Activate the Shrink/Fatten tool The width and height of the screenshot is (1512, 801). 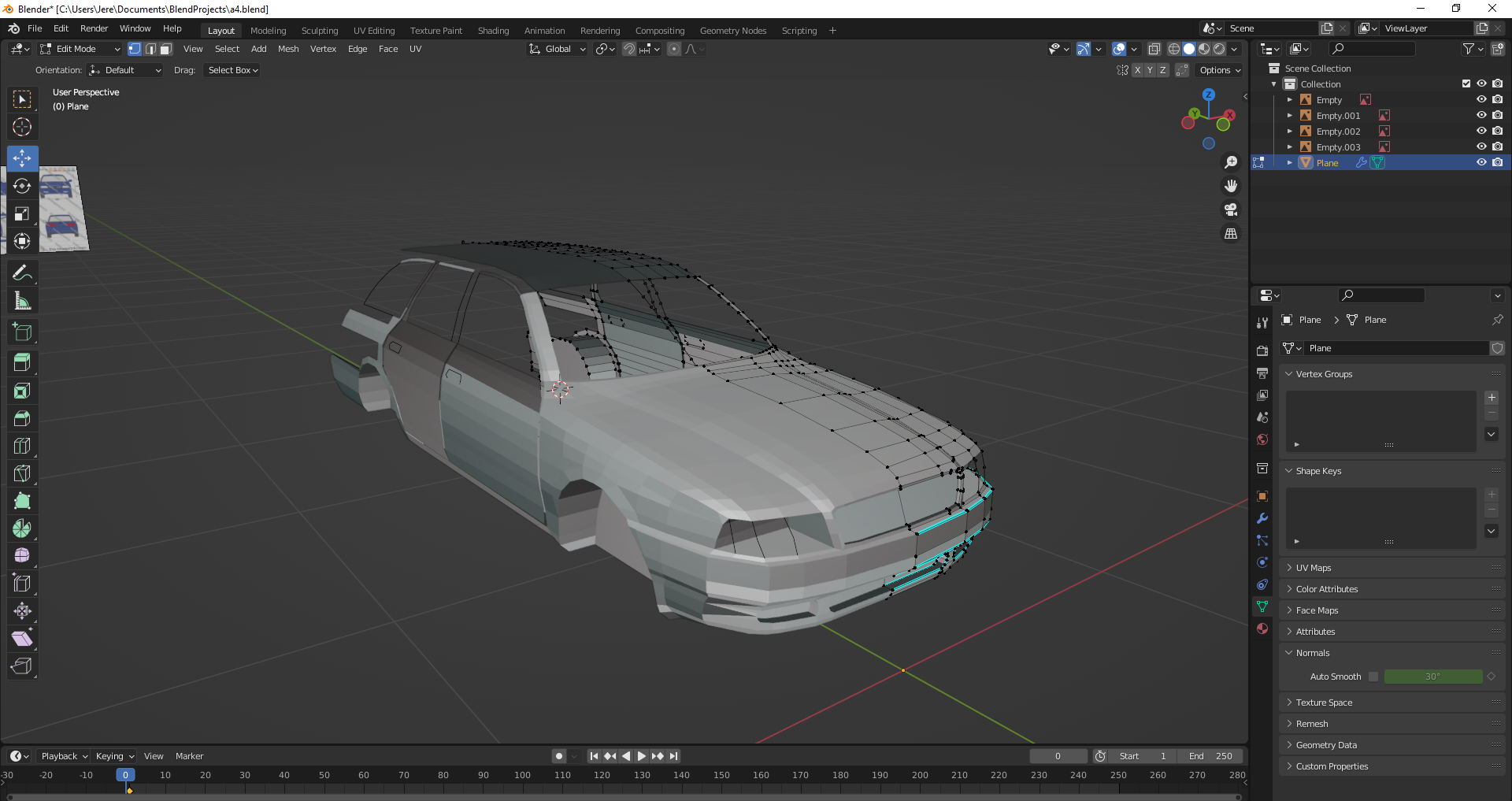[x=22, y=611]
